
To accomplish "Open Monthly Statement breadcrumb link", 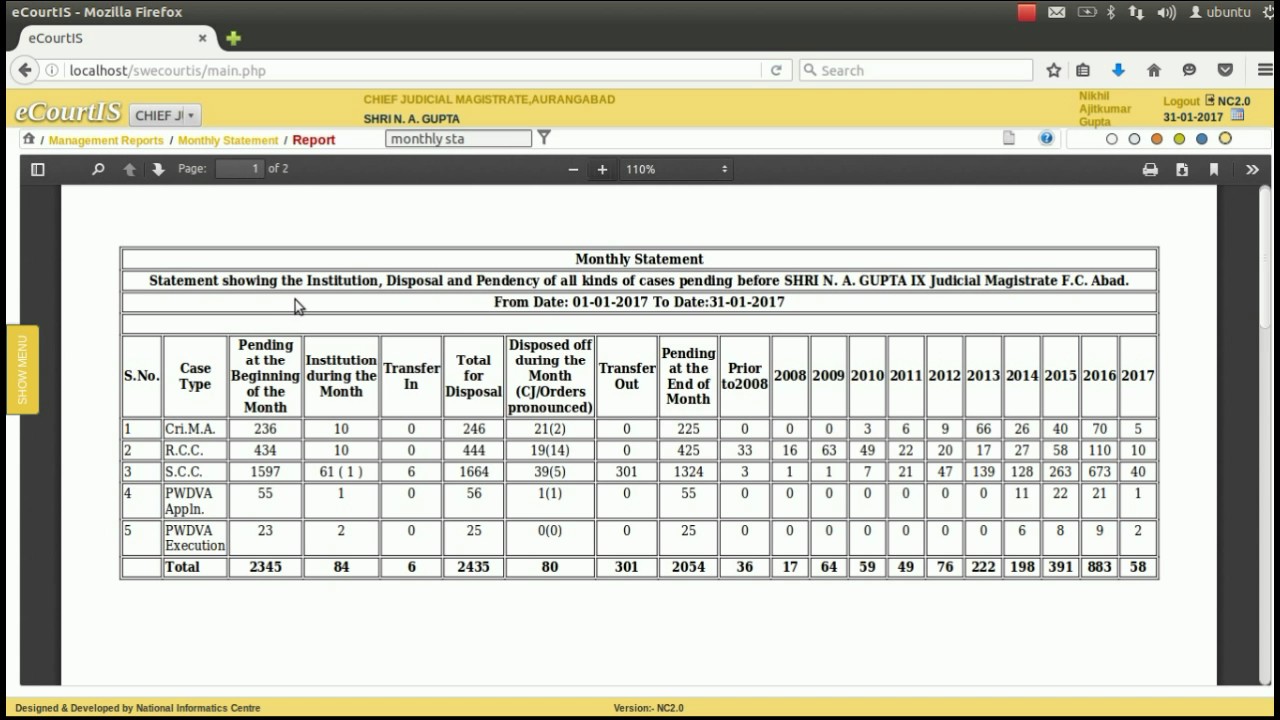I will pos(228,140).
